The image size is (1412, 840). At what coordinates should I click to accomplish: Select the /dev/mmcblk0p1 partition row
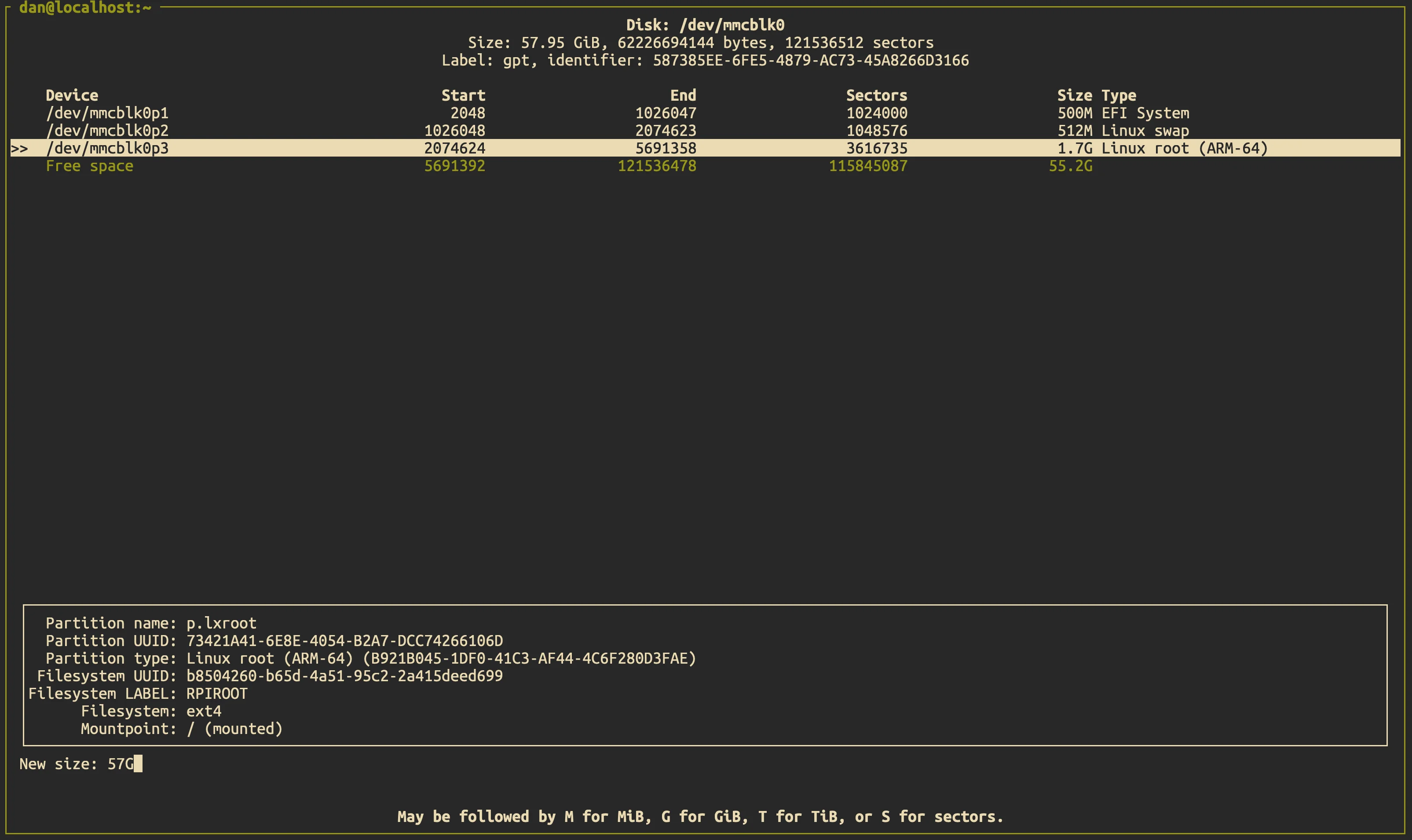pyautogui.click(x=107, y=113)
